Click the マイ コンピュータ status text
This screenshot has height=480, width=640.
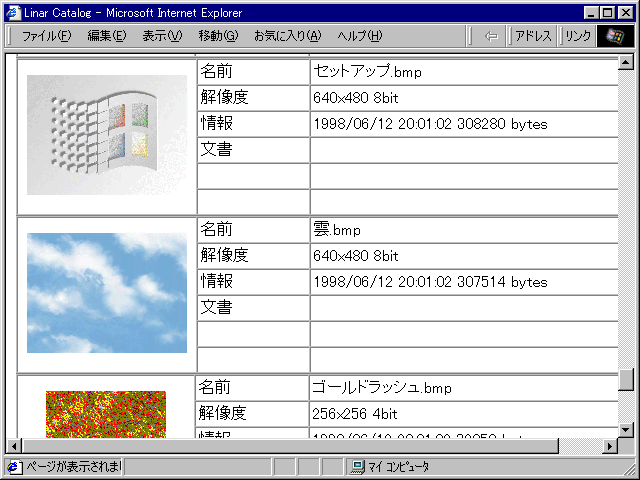coord(398,467)
